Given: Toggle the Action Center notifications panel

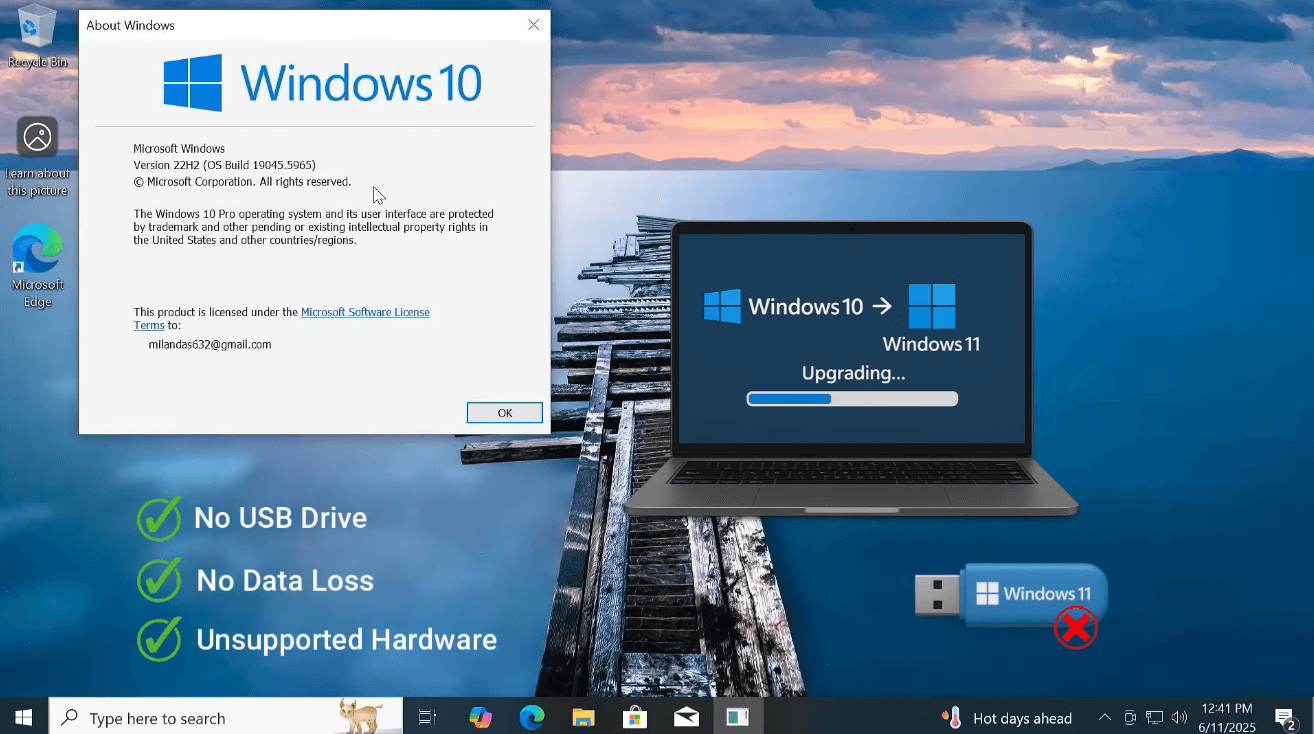Looking at the screenshot, I should click(1284, 717).
